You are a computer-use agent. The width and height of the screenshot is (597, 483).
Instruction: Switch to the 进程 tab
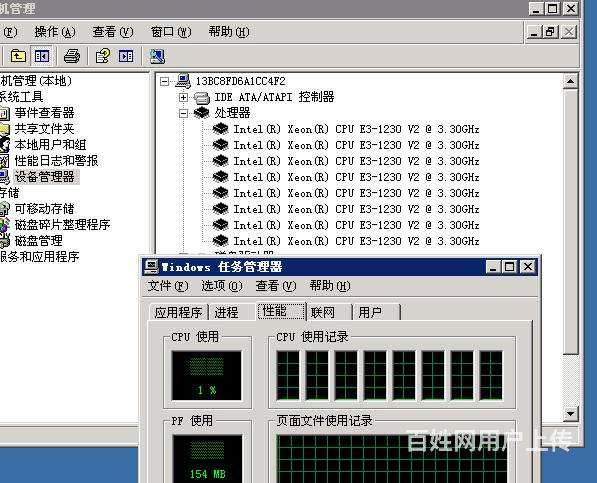tap(226, 312)
